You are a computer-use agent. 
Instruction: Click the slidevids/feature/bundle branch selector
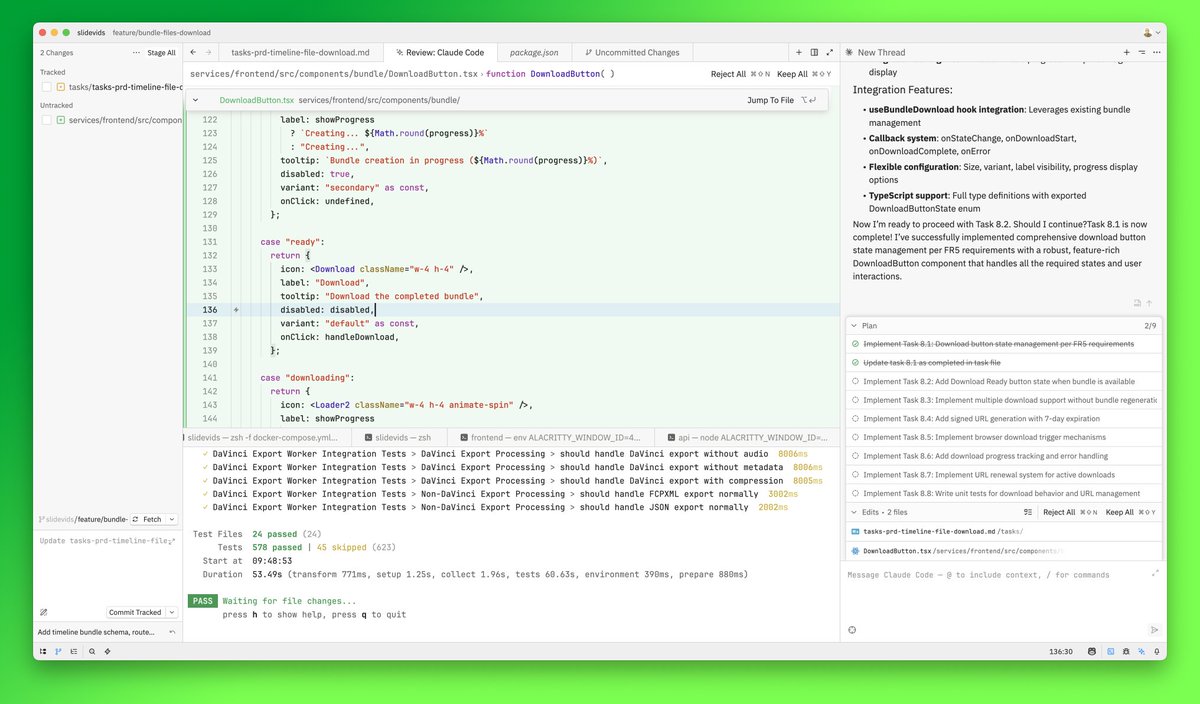pyautogui.click(x=83, y=519)
